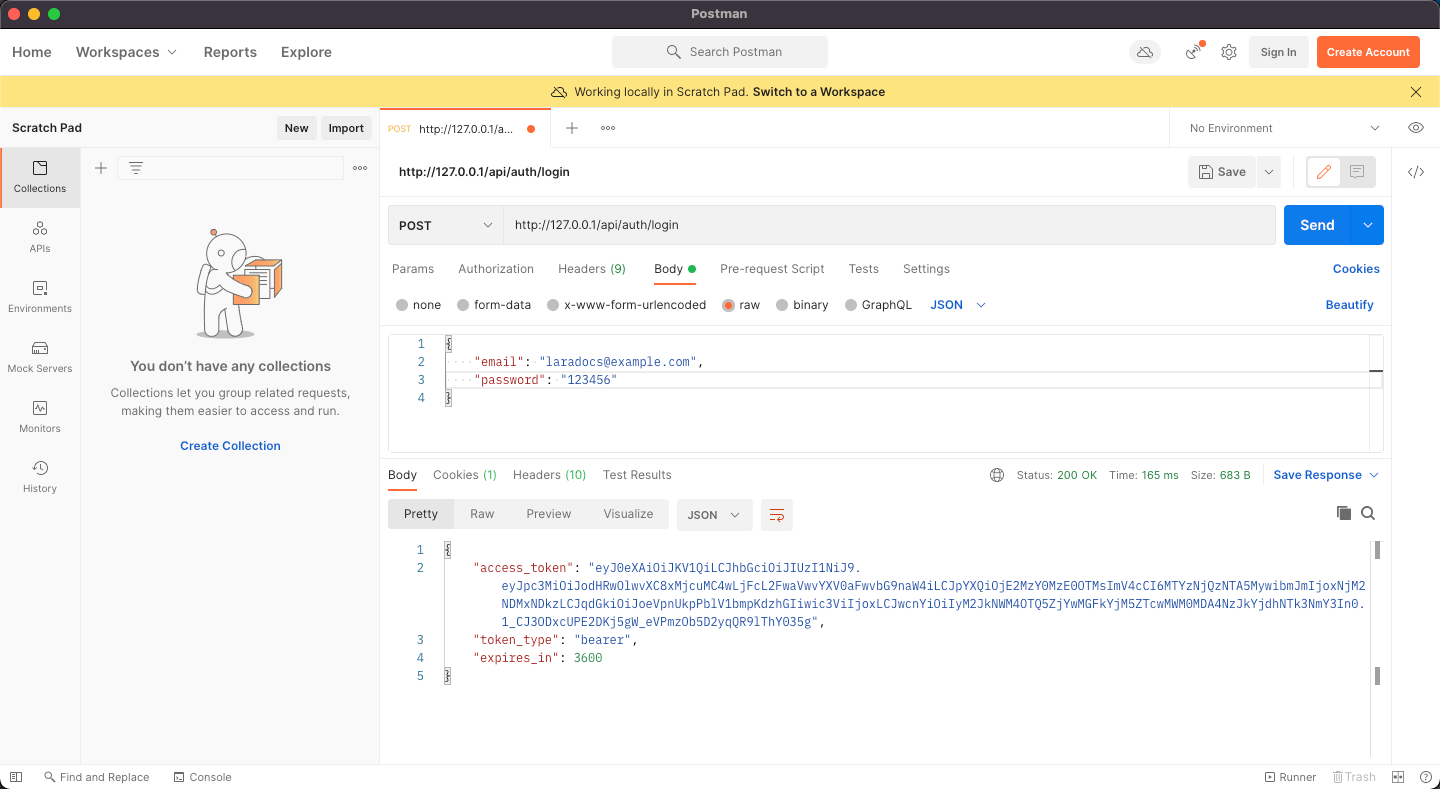This screenshot has height=789, width=1440.
Task: Switch to the edit pencil mode
Action: [1324, 172]
